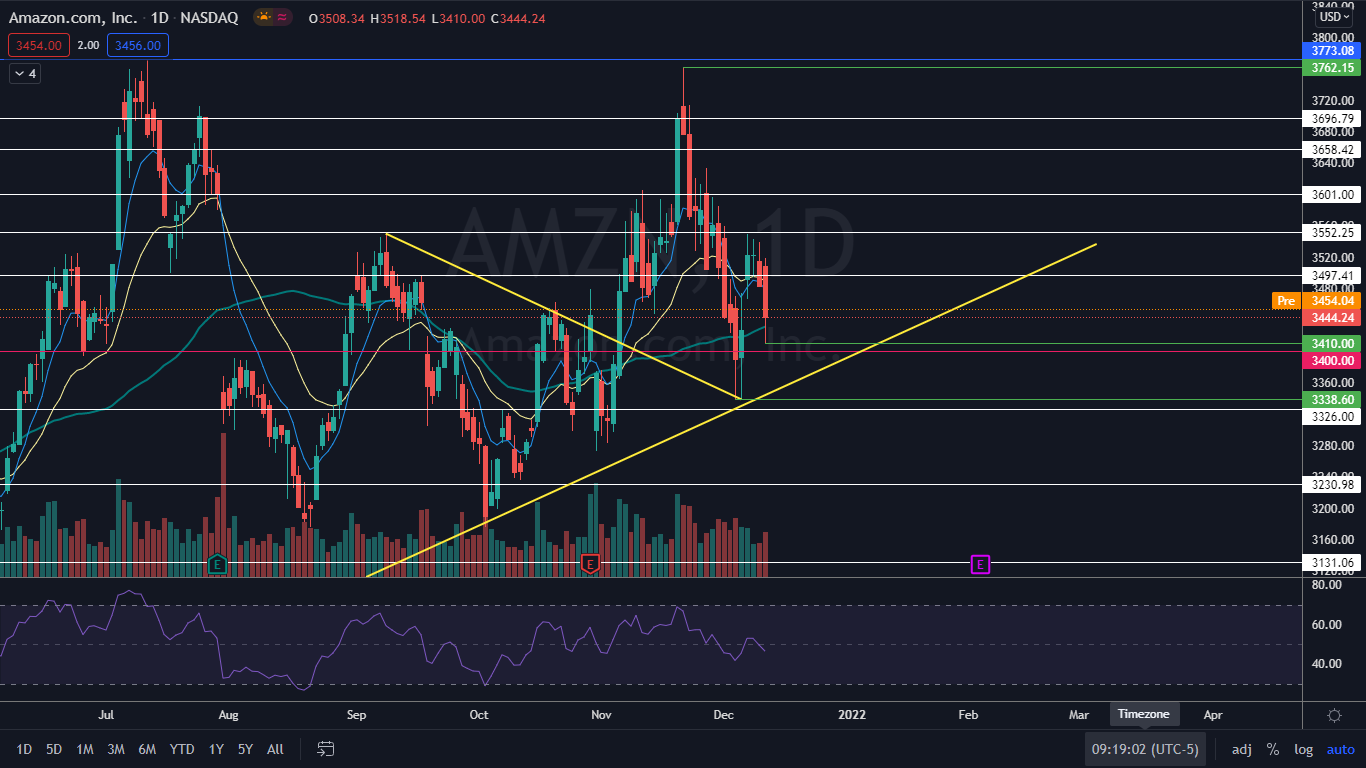Click the red 3400.00 price label
The image size is (1366, 768).
[1333, 359]
